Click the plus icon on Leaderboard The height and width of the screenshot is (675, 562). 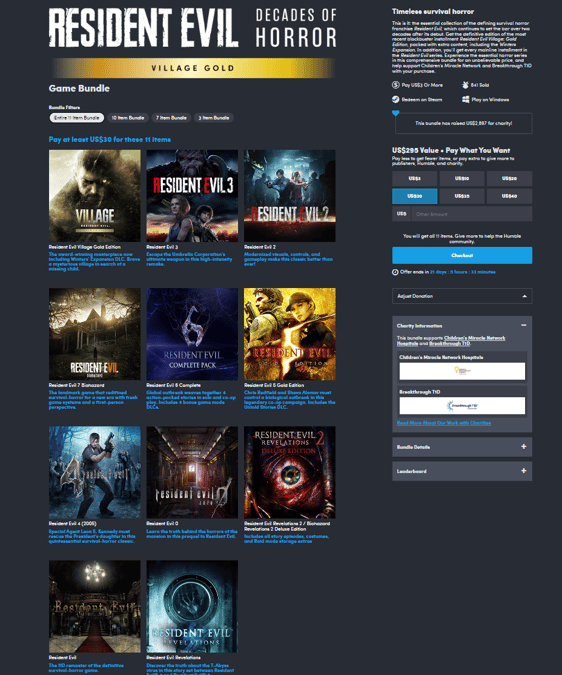(x=524, y=471)
